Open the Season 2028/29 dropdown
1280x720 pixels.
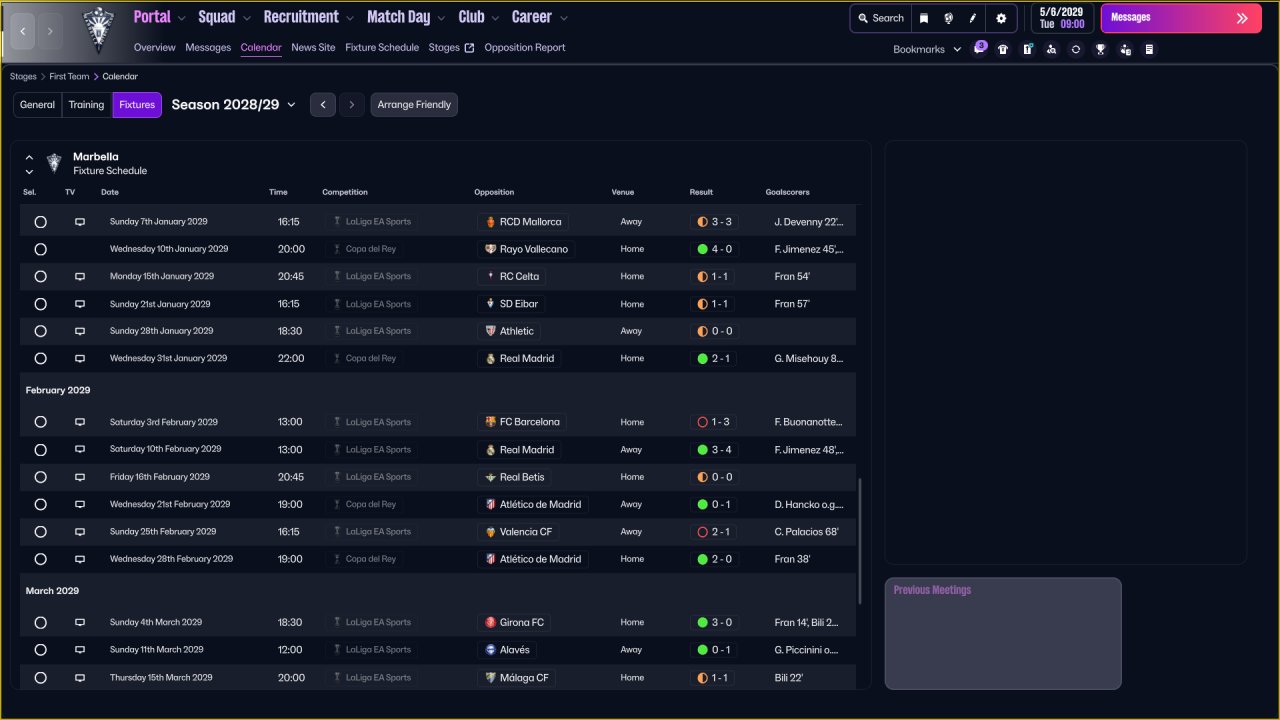(234, 105)
